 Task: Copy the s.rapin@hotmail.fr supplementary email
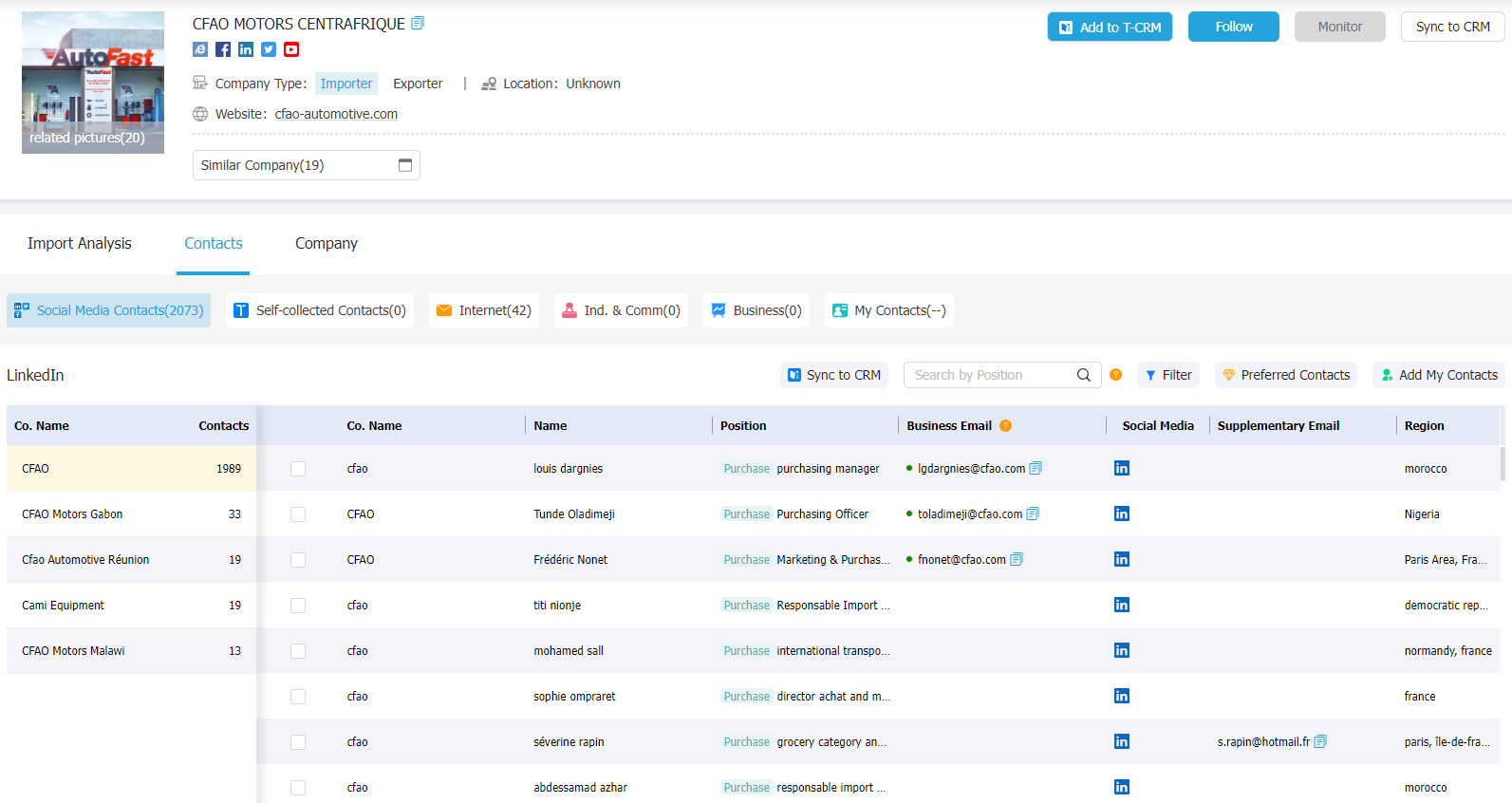click(1320, 741)
